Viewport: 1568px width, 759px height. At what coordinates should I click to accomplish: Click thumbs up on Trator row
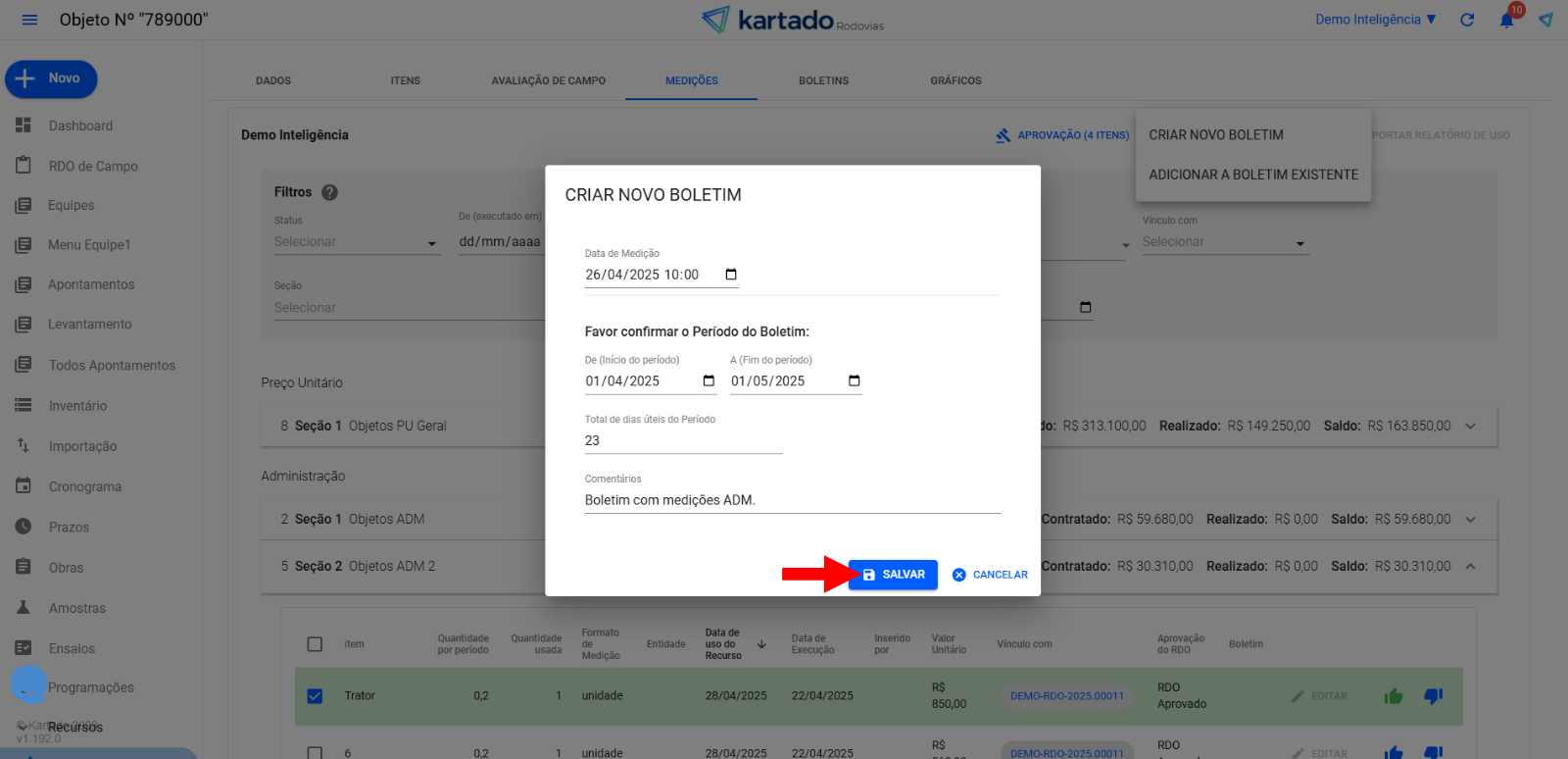tap(1394, 696)
